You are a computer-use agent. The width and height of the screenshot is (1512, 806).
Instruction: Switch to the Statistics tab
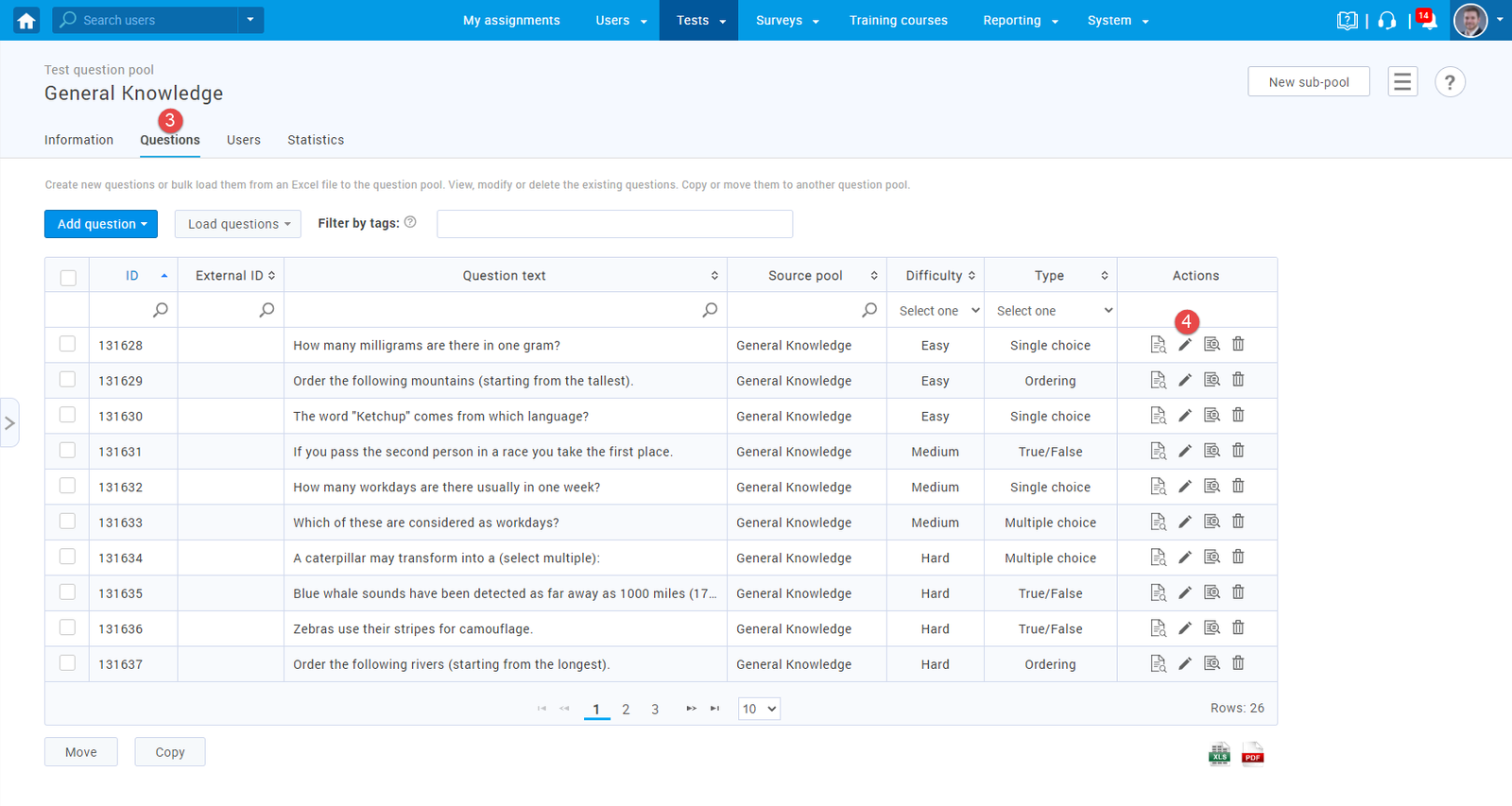(316, 140)
